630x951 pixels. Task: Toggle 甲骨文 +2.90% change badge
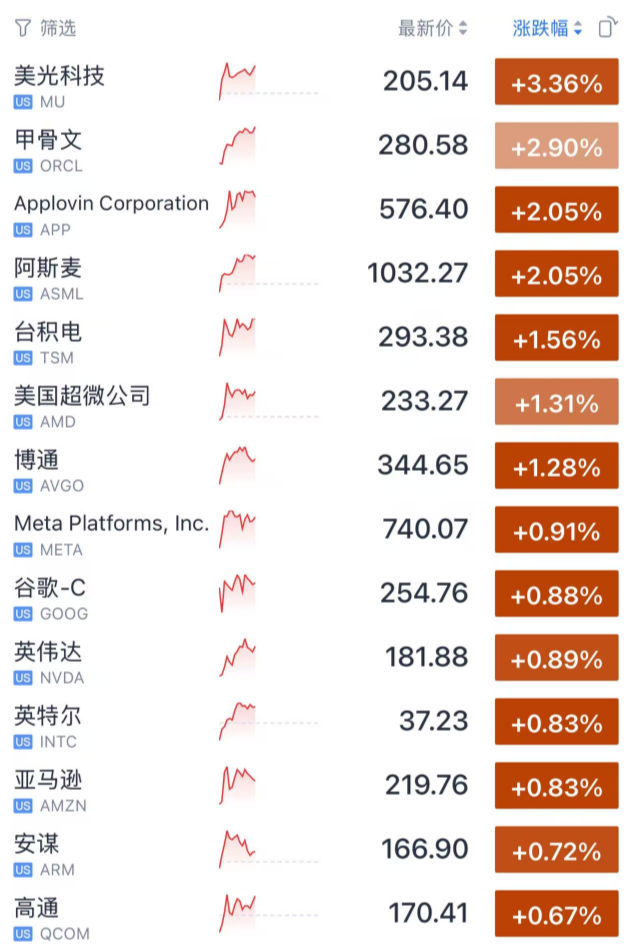tap(556, 147)
